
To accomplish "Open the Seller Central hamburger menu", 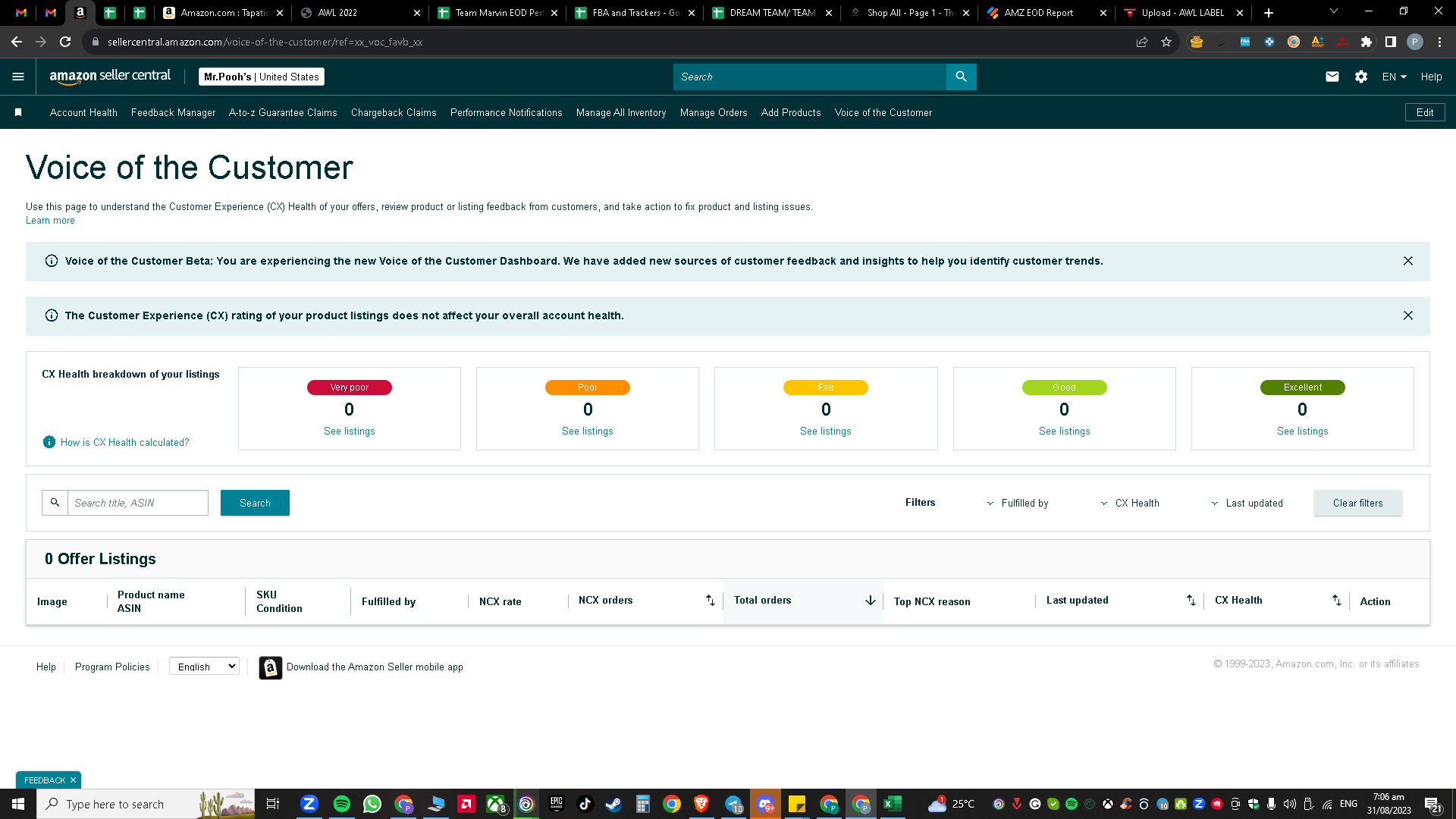I will point(18,77).
